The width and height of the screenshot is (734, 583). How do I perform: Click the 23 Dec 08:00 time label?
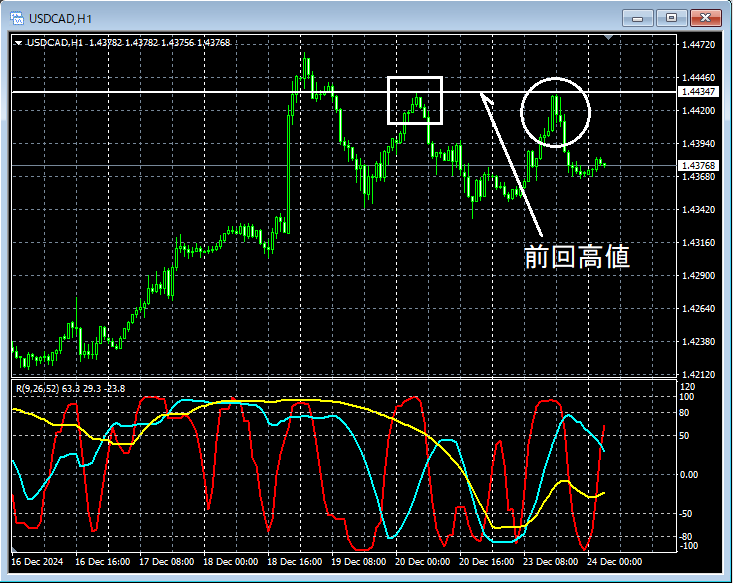pos(550,561)
